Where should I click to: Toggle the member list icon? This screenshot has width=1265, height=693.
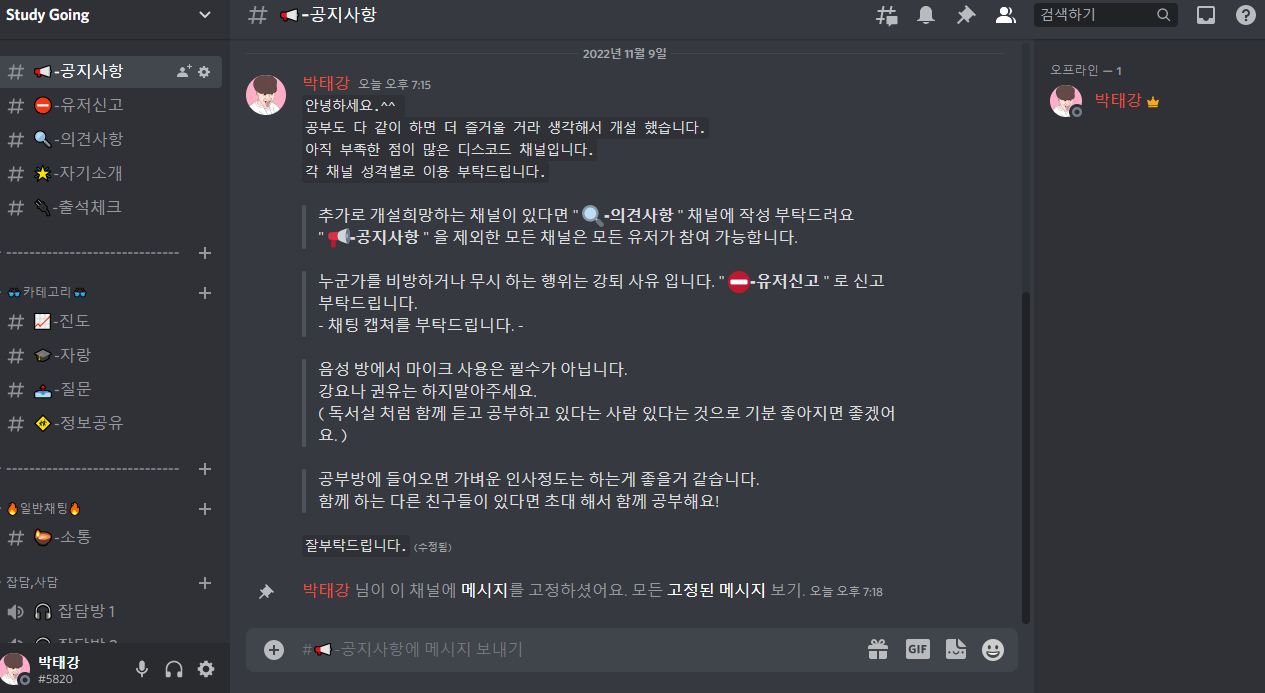(x=1005, y=15)
